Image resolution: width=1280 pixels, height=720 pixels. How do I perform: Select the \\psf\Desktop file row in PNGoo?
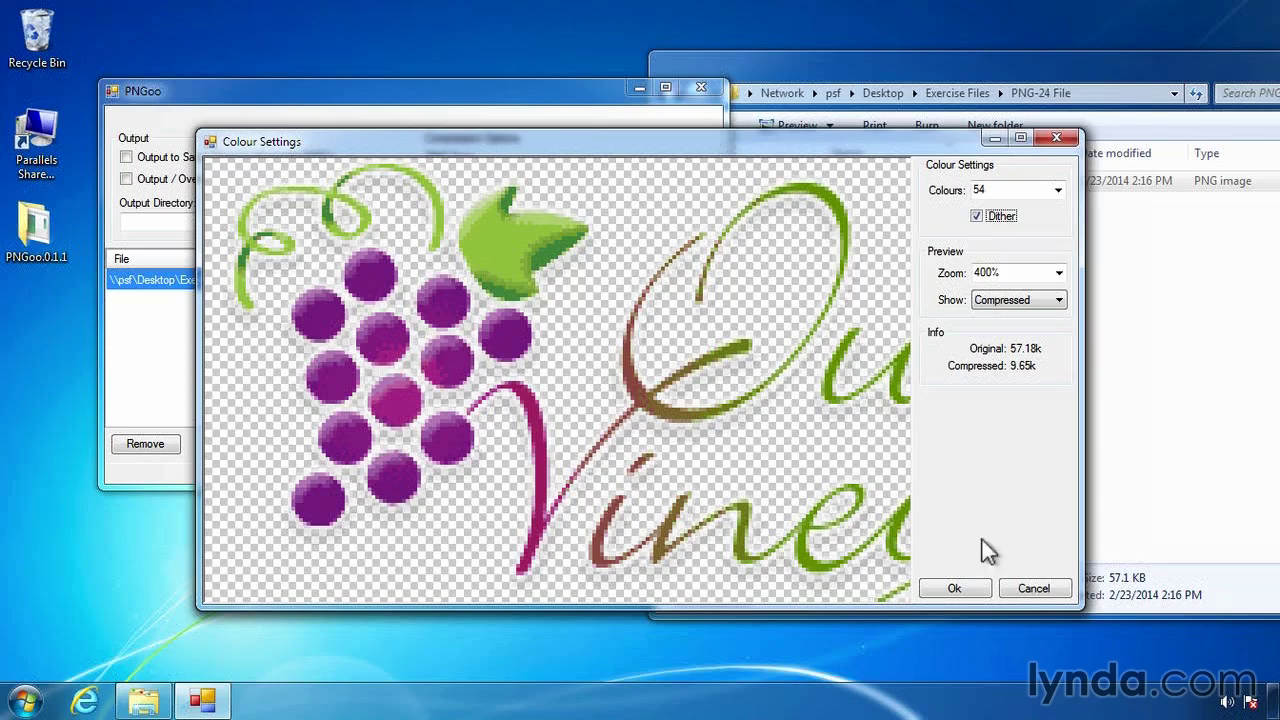pyautogui.click(x=152, y=280)
